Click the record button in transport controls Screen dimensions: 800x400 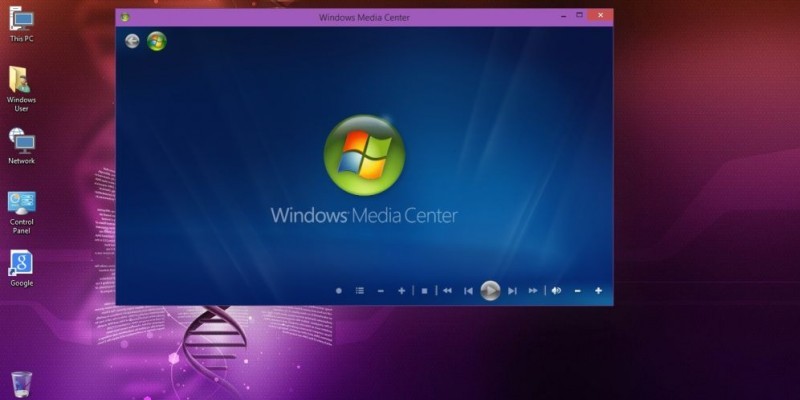[x=339, y=291]
